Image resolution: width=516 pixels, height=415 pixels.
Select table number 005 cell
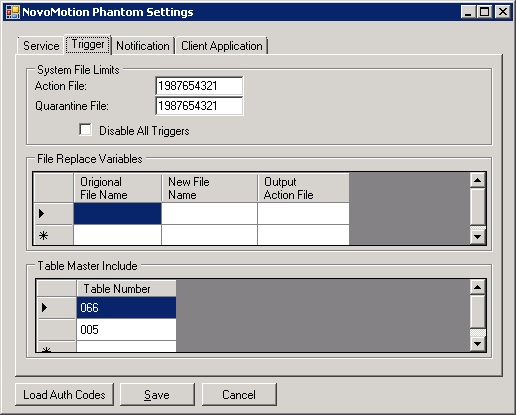pyautogui.click(x=126, y=330)
